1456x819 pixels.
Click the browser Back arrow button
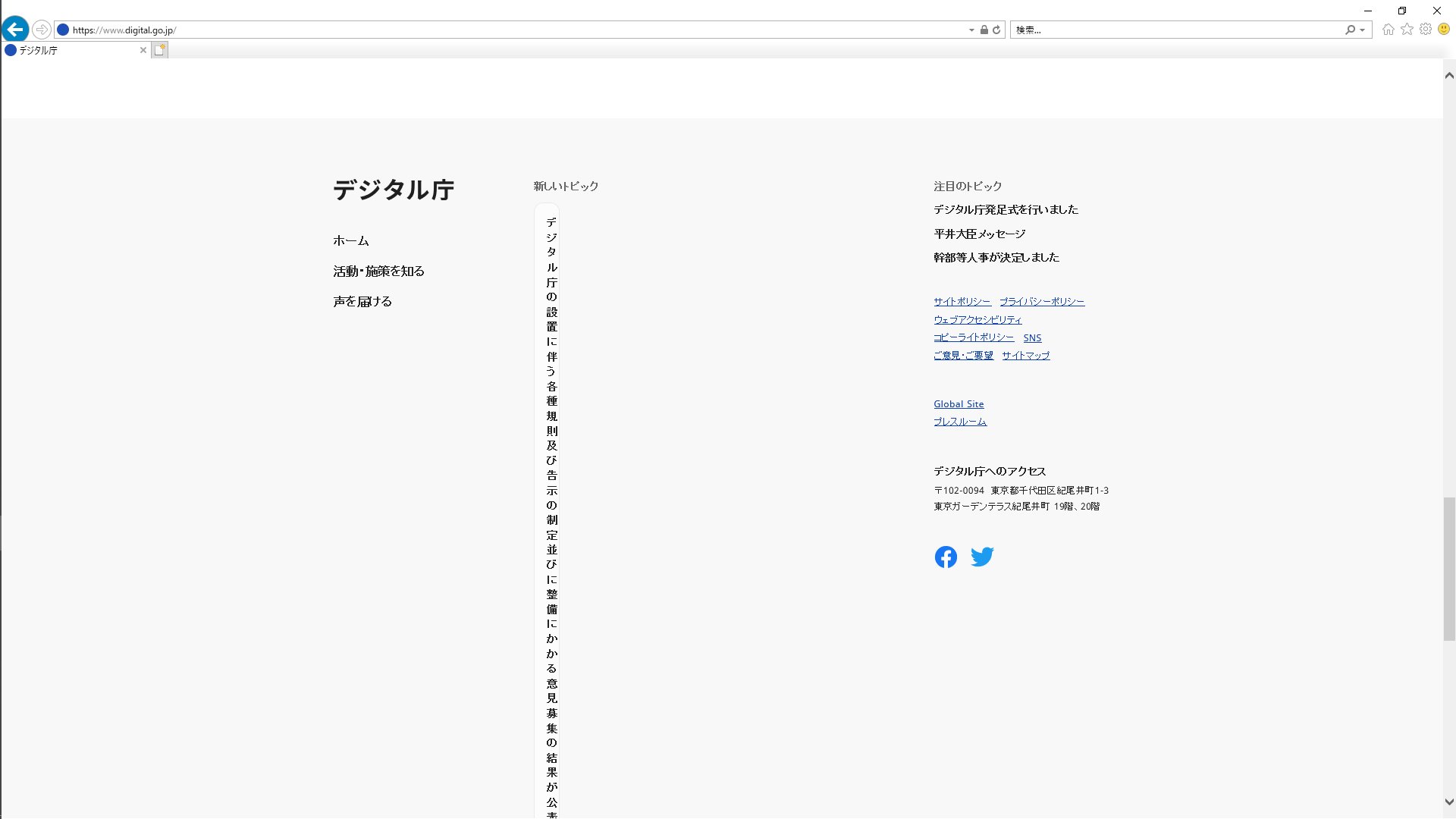pyautogui.click(x=15, y=30)
